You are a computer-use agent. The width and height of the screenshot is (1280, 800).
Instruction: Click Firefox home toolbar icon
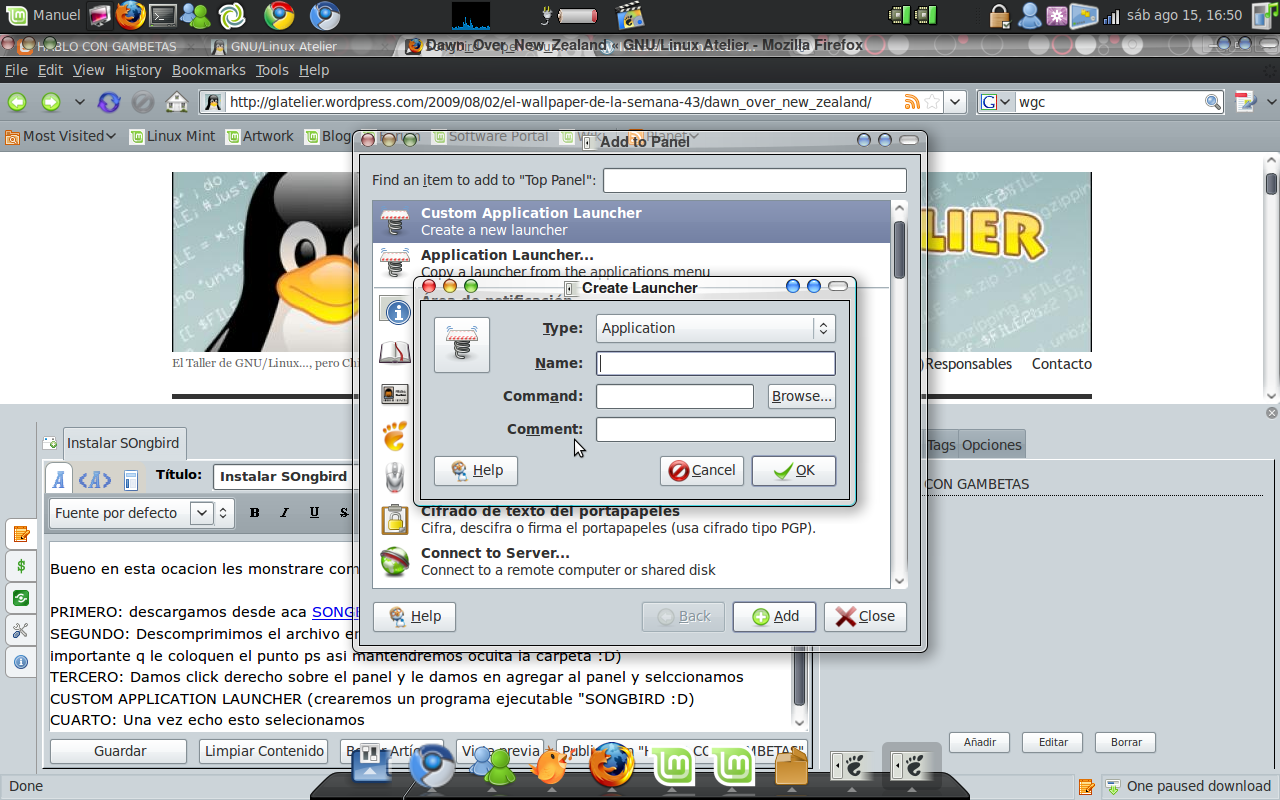coord(177,102)
